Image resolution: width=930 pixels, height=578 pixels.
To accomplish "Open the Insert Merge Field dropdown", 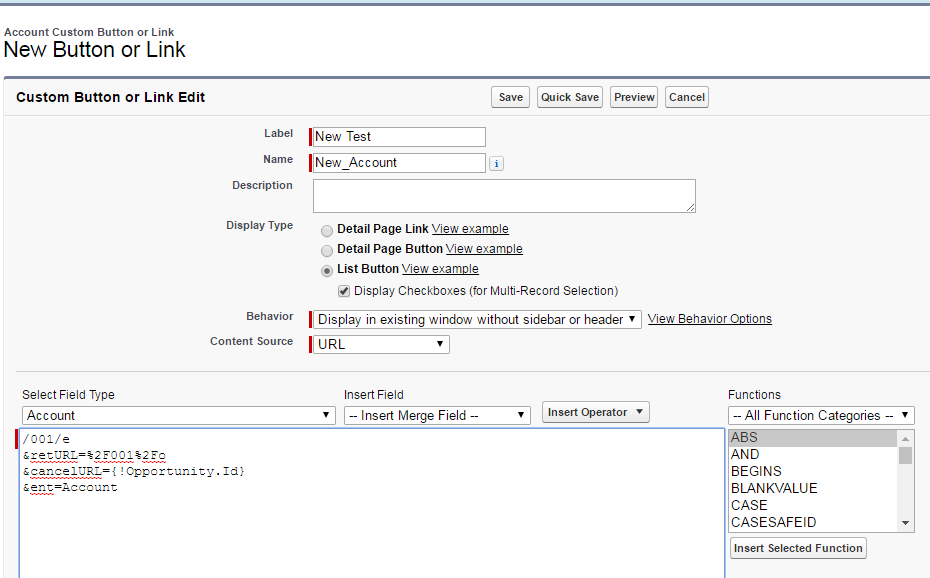I will (437, 416).
